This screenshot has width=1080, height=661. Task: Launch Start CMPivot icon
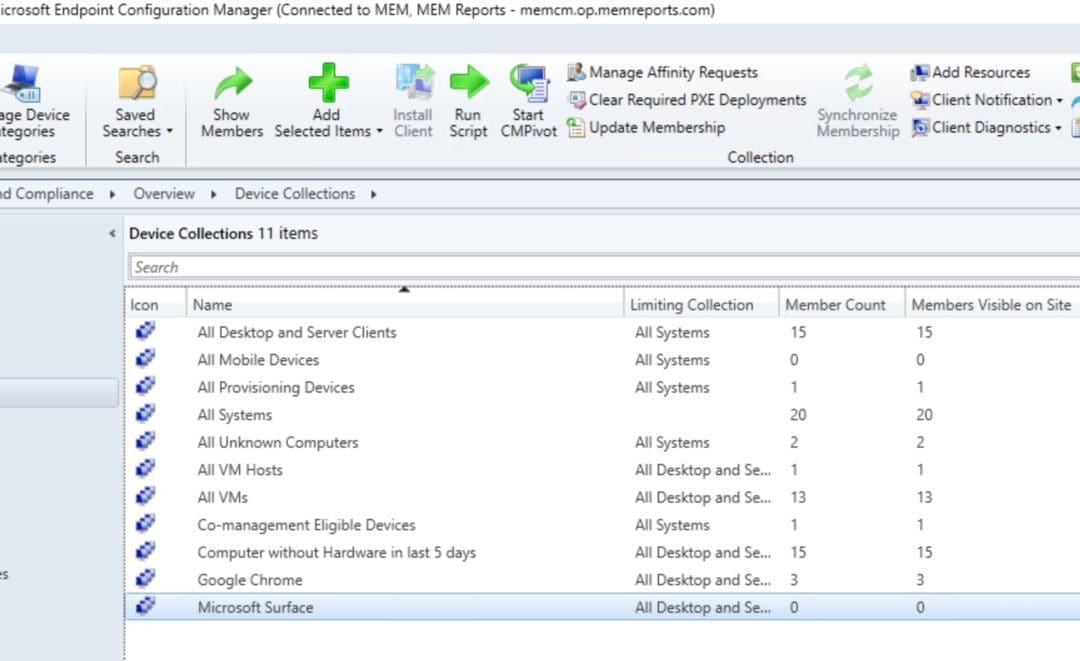pos(529,83)
